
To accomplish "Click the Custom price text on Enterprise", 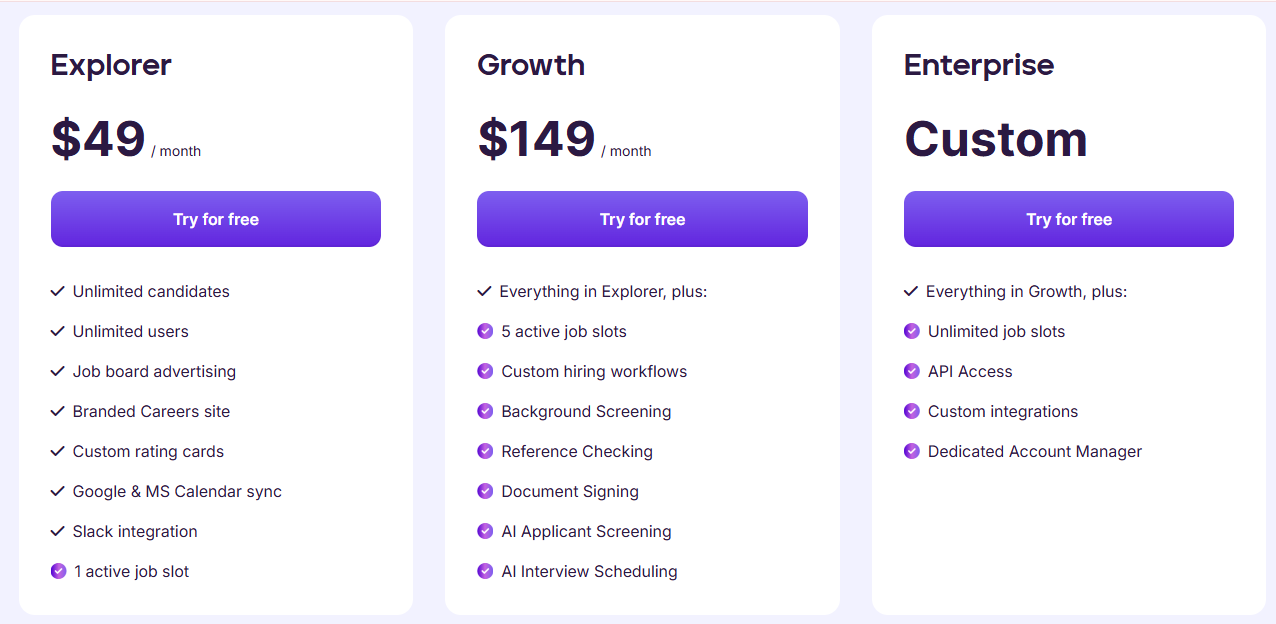I will point(996,139).
